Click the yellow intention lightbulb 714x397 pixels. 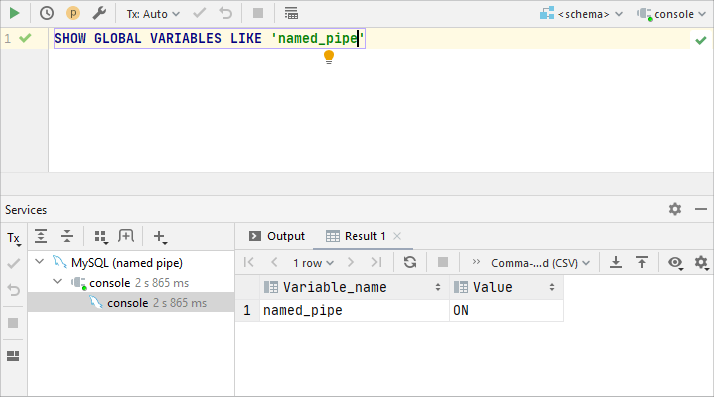pyautogui.click(x=329, y=57)
